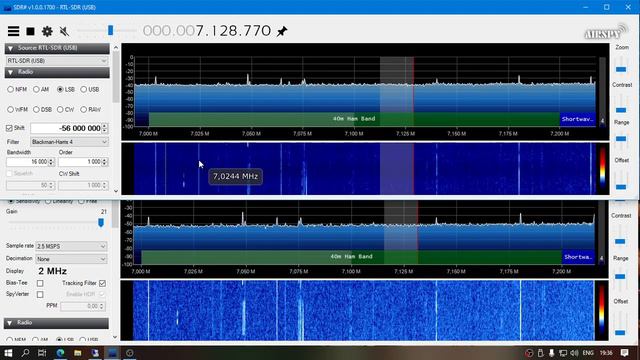Toggle the Tracking Filter checkbox
640x360 pixels.
(102, 283)
